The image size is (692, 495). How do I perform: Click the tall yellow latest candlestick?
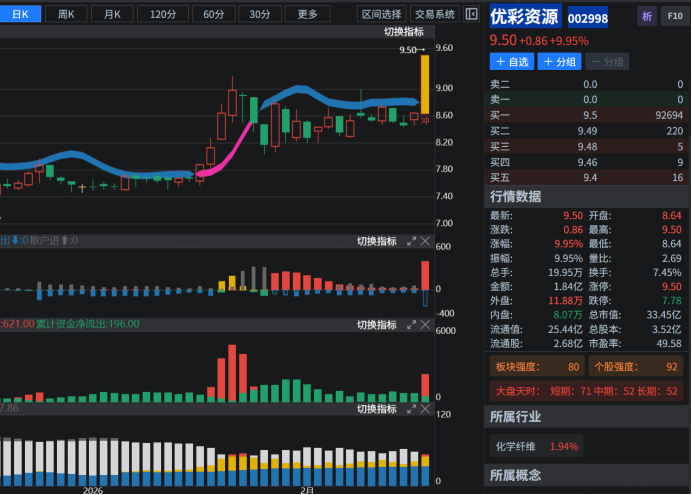tap(425, 84)
